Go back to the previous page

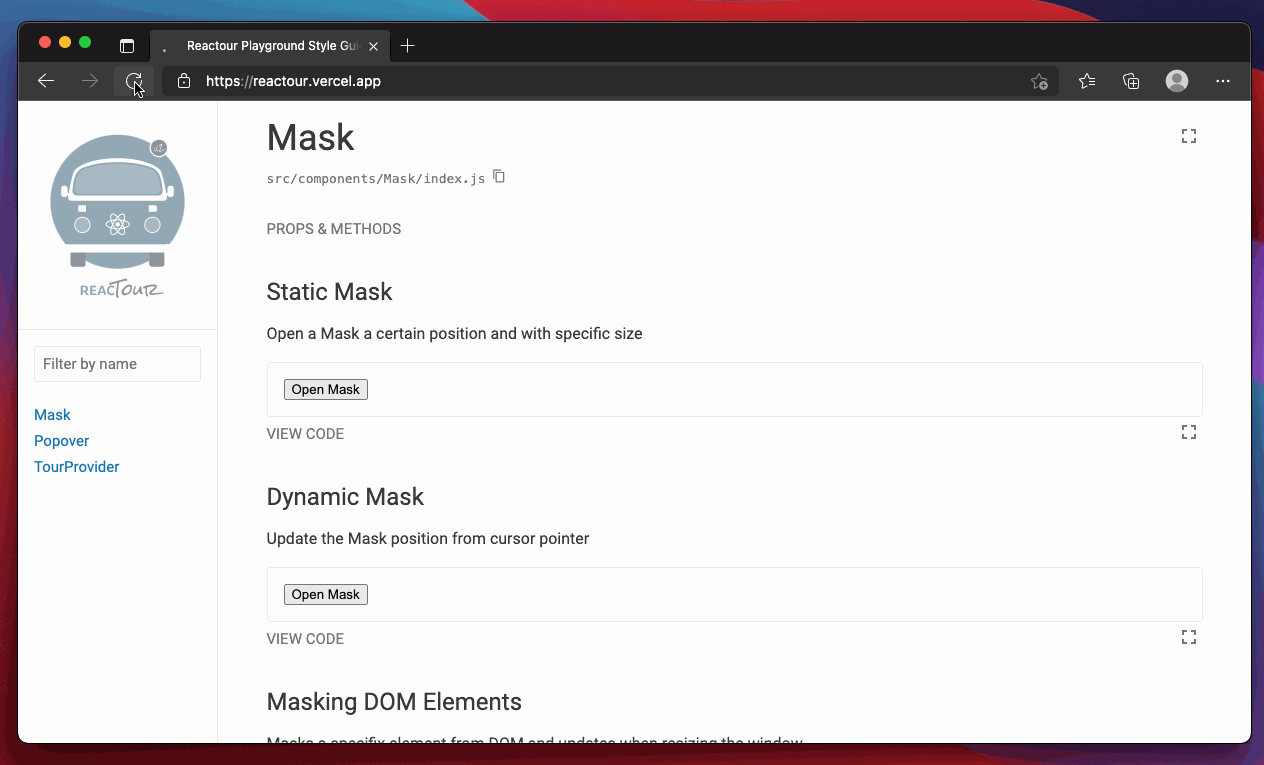(x=46, y=81)
